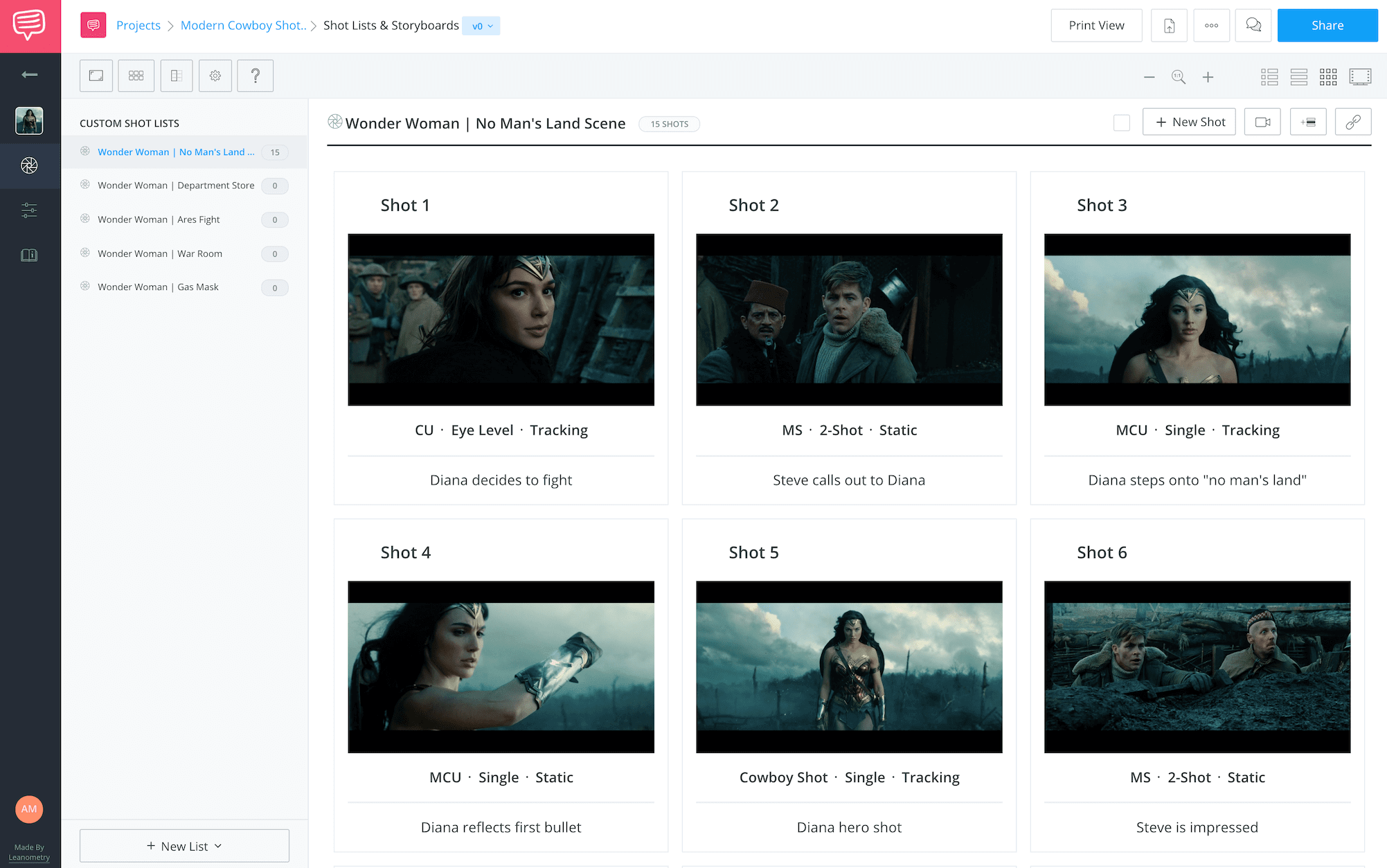Open the shot list aperture sidebar icon
Image resolution: width=1387 pixels, height=868 pixels.
29,165
